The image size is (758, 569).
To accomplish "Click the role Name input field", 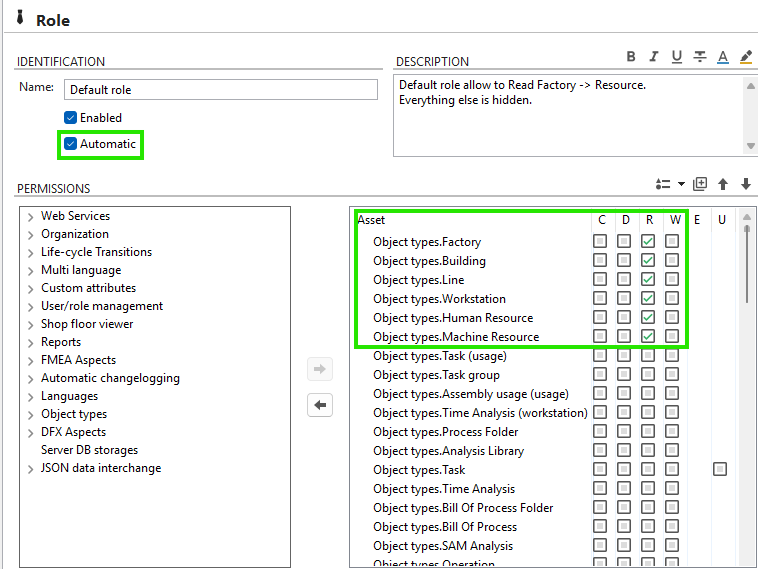I will (x=221, y=90).
